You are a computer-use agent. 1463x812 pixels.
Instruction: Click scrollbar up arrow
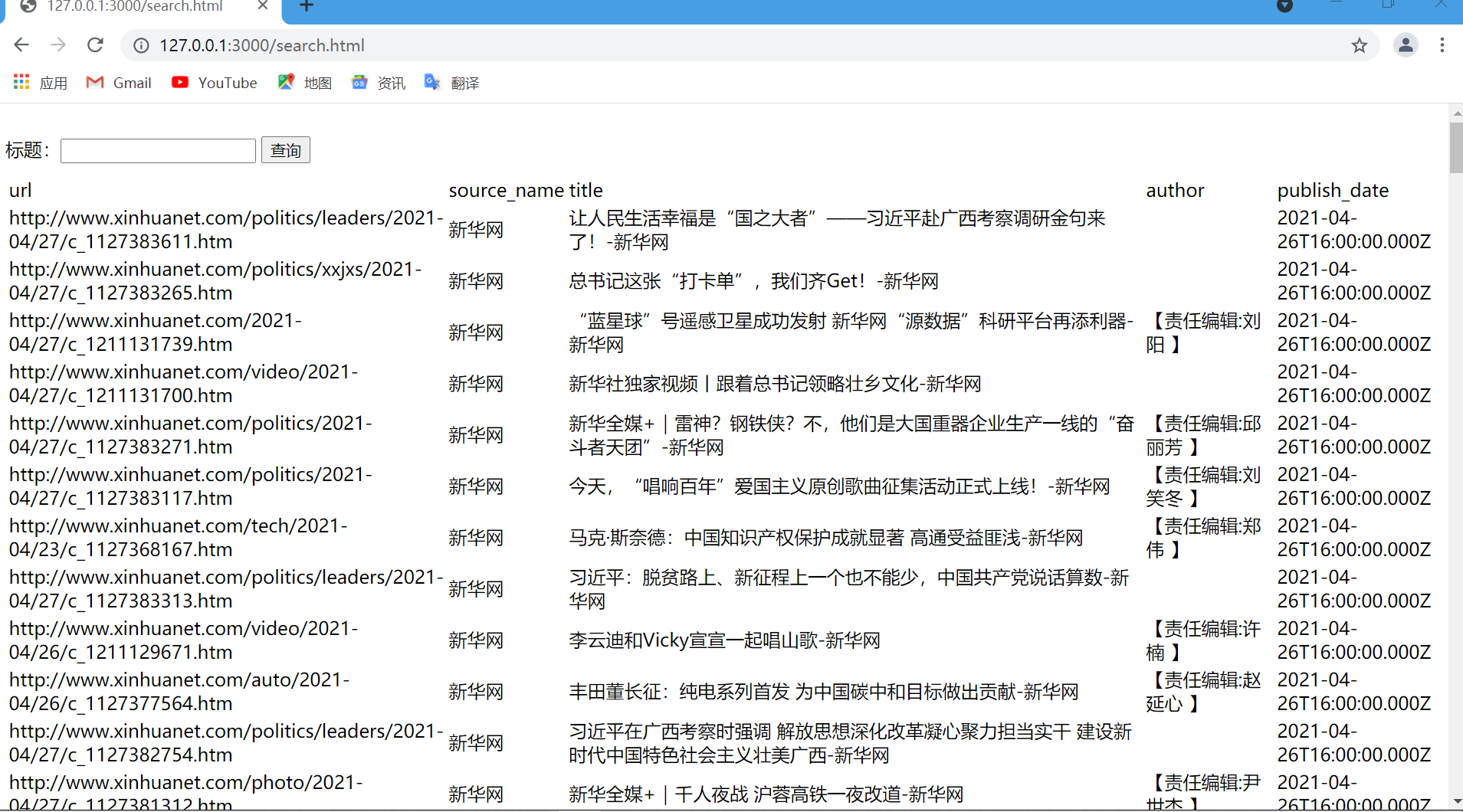(1456, 113)
